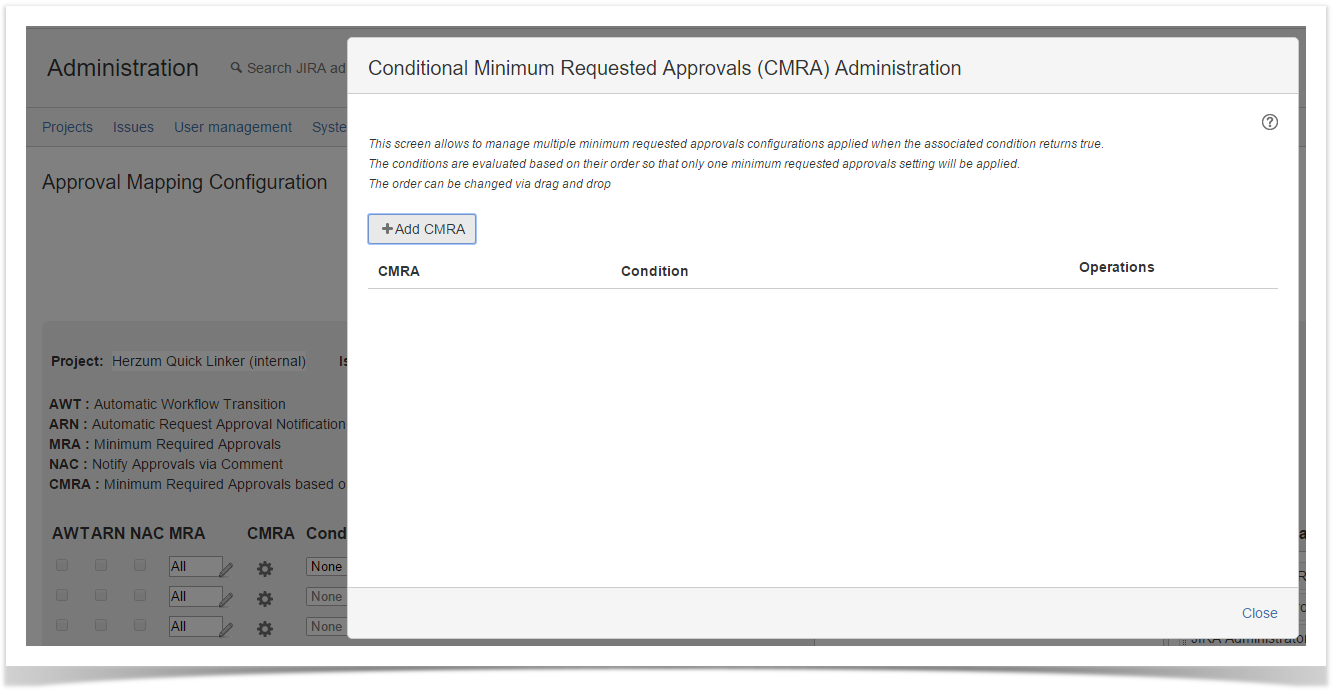Expand the second row Condition None dropdown
This screenshot has height=695, width=1340.
coord(327,597)
